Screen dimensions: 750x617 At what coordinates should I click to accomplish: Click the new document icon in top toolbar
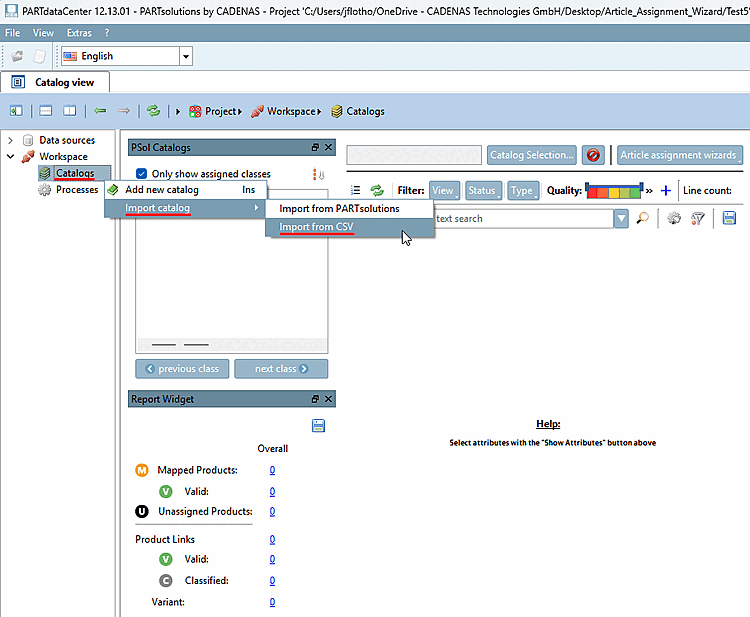pyautogui.click(x=40, y=56)
